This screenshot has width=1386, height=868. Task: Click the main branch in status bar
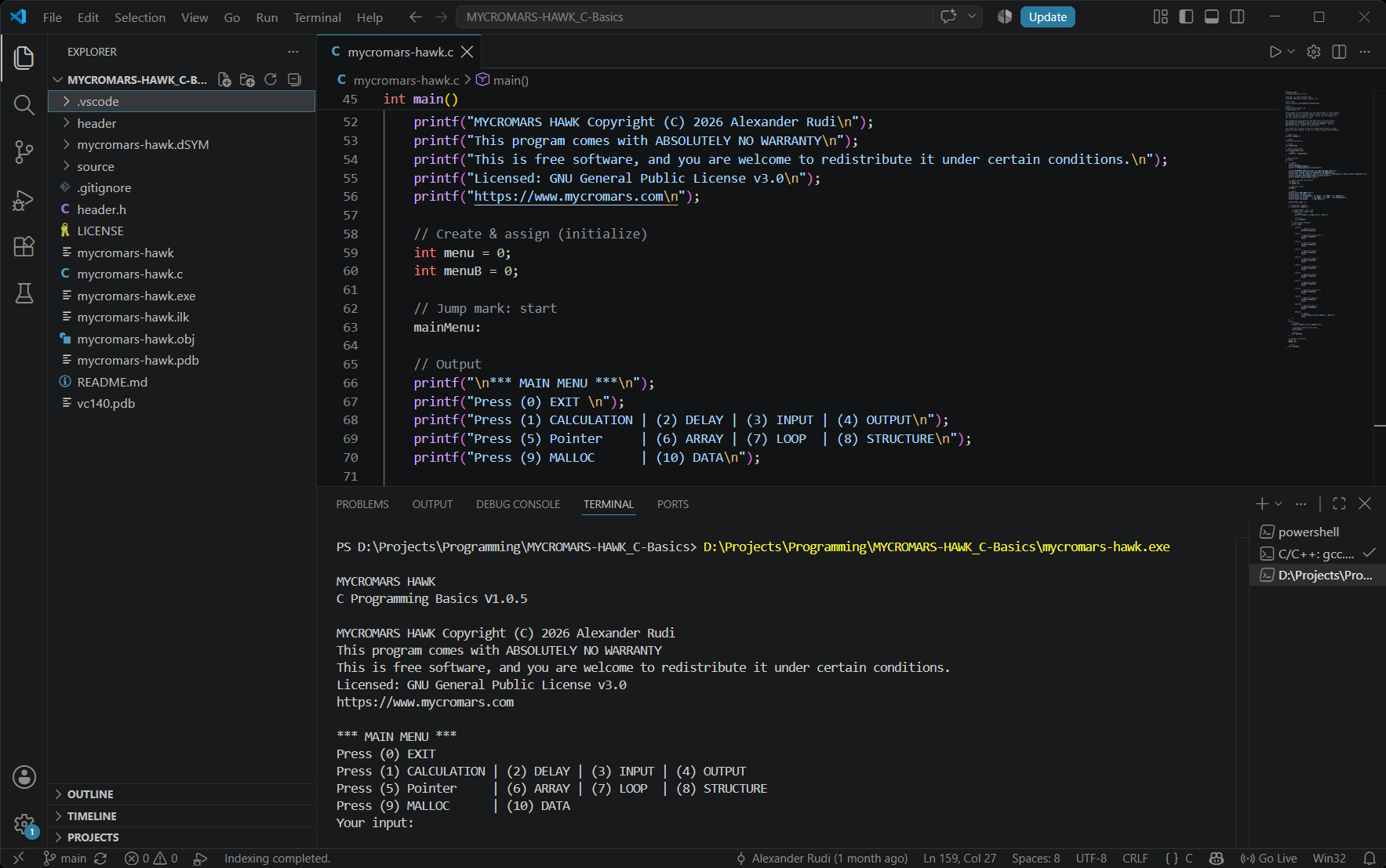[x=65, y=859]
